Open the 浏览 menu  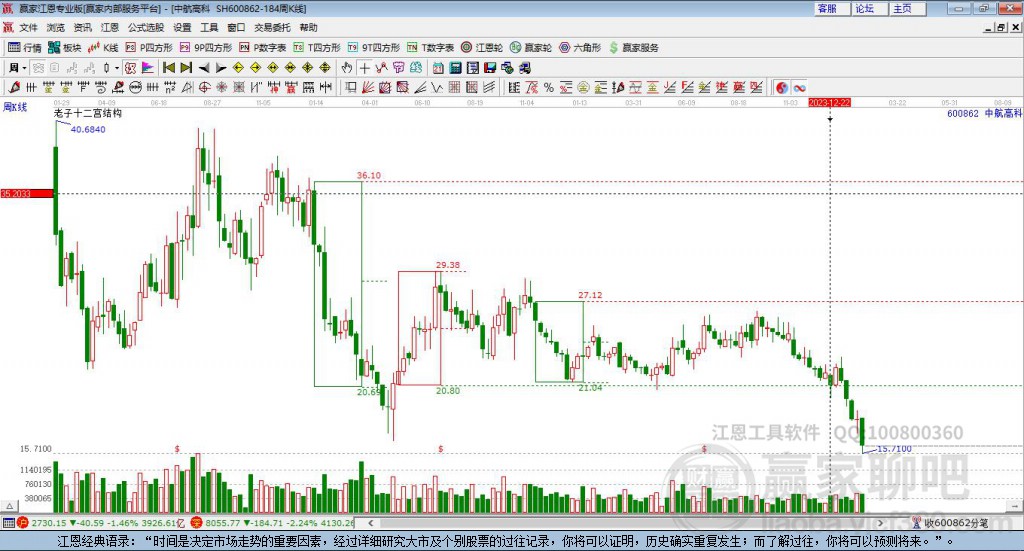click(x=56, y=27)
